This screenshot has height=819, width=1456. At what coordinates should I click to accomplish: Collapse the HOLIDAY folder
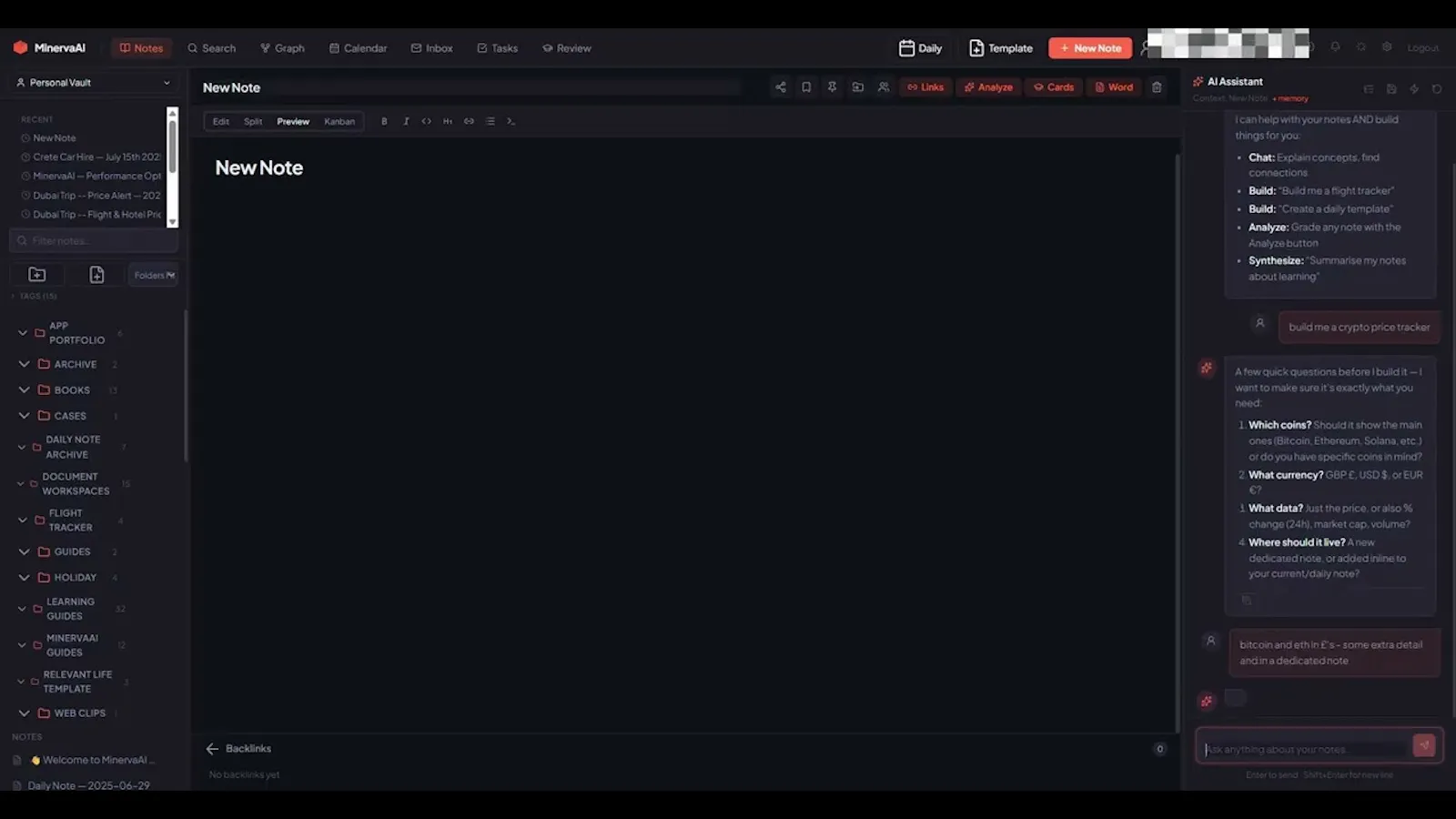click(24, 577)
